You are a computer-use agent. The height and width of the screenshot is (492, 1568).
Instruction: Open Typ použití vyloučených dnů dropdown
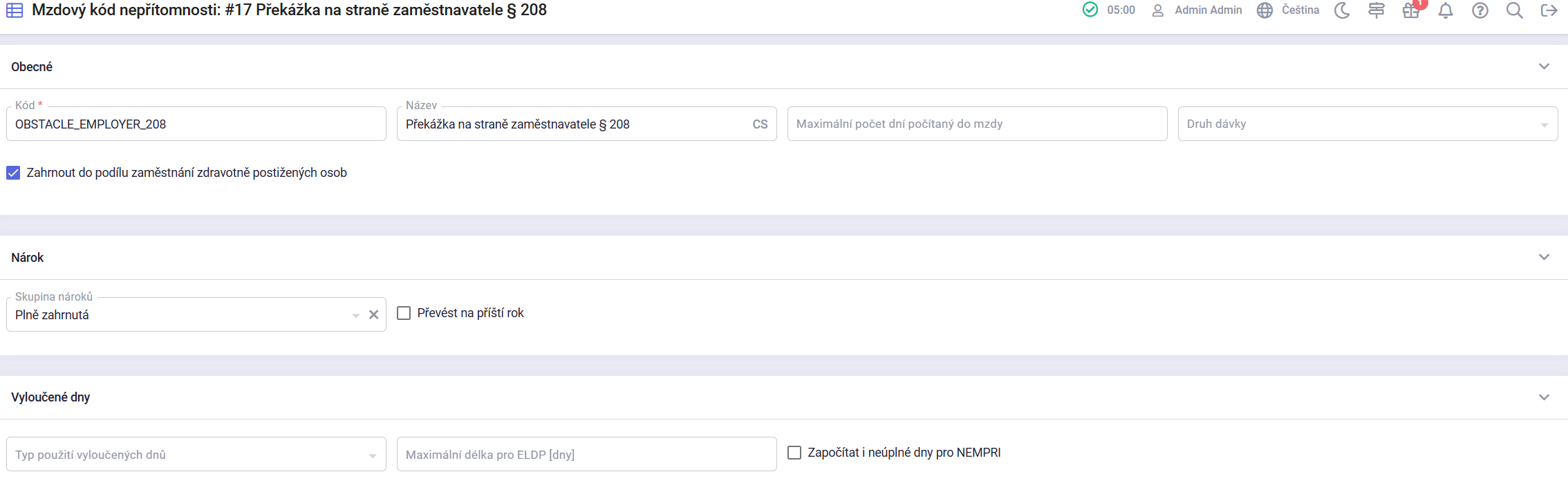(196, 455)
